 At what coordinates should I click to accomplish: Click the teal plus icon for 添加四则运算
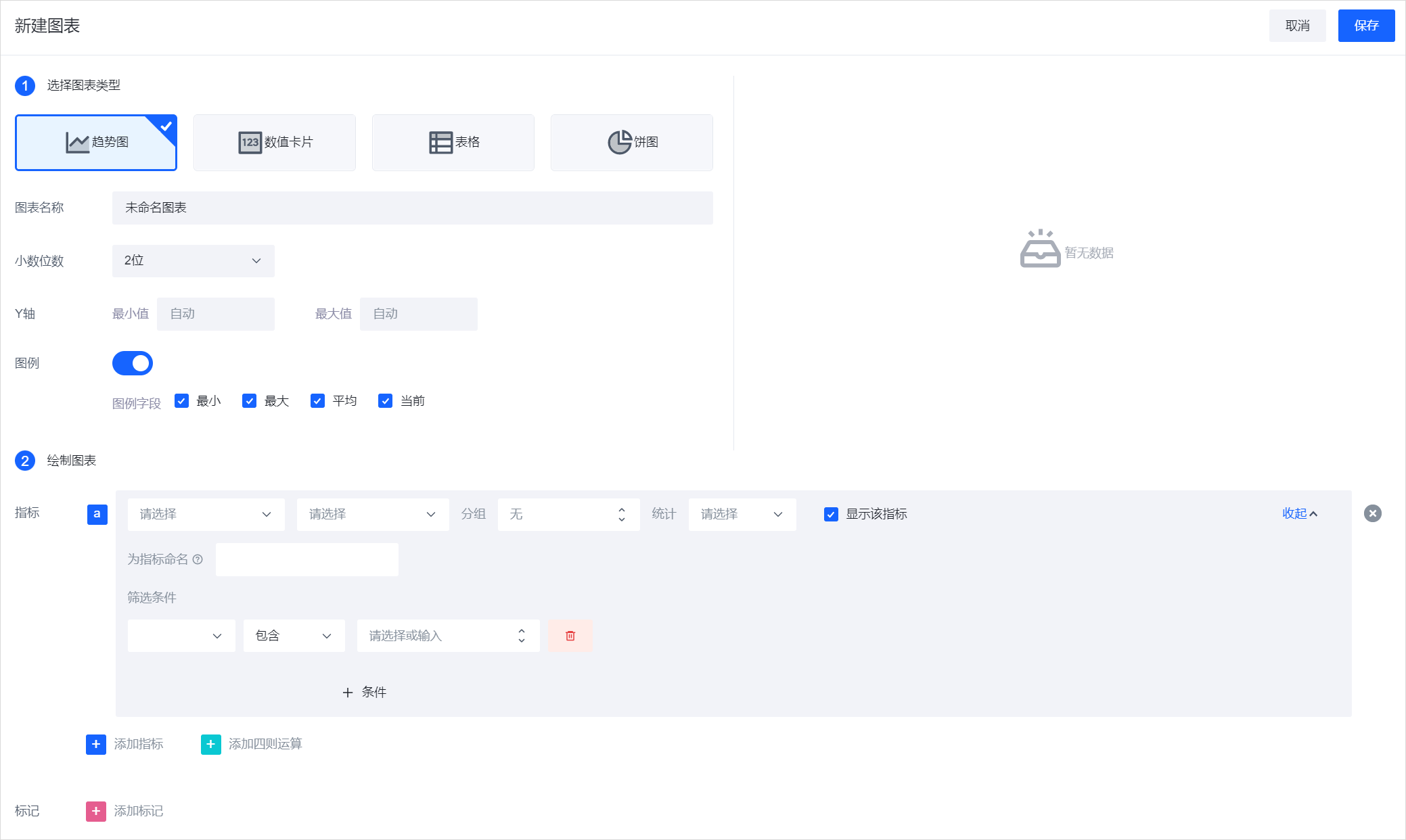tap(211, 744)
